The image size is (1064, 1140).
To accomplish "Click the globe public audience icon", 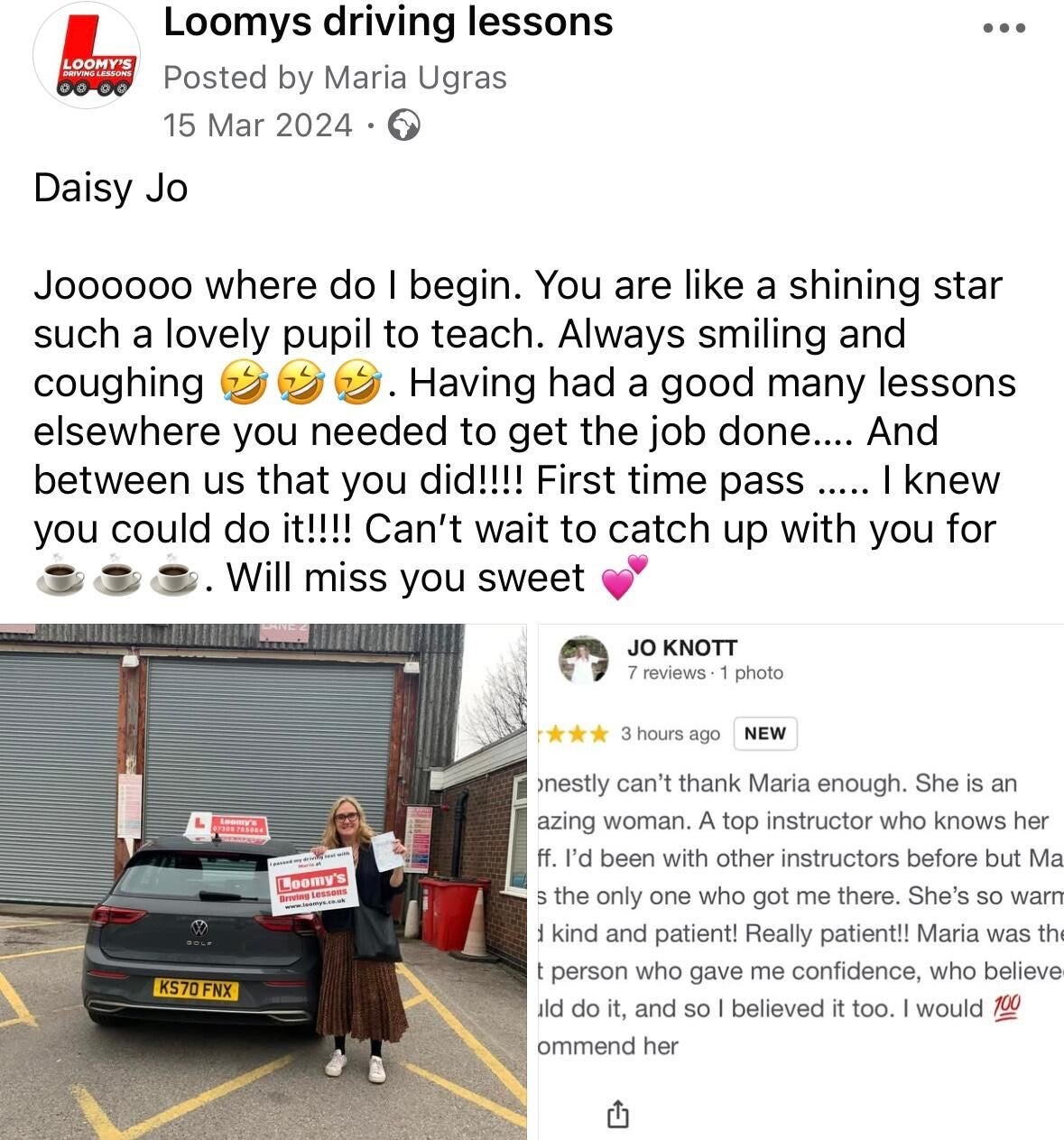I will pyautogui.click(x=403, y=125).
